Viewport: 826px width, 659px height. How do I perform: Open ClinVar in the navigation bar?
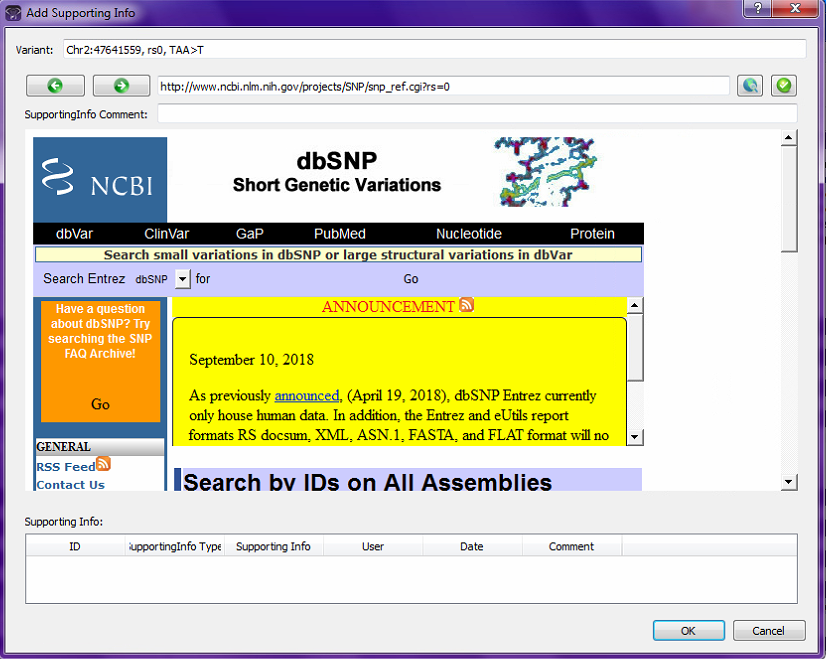pyautogui.click(x=166, y=234)
